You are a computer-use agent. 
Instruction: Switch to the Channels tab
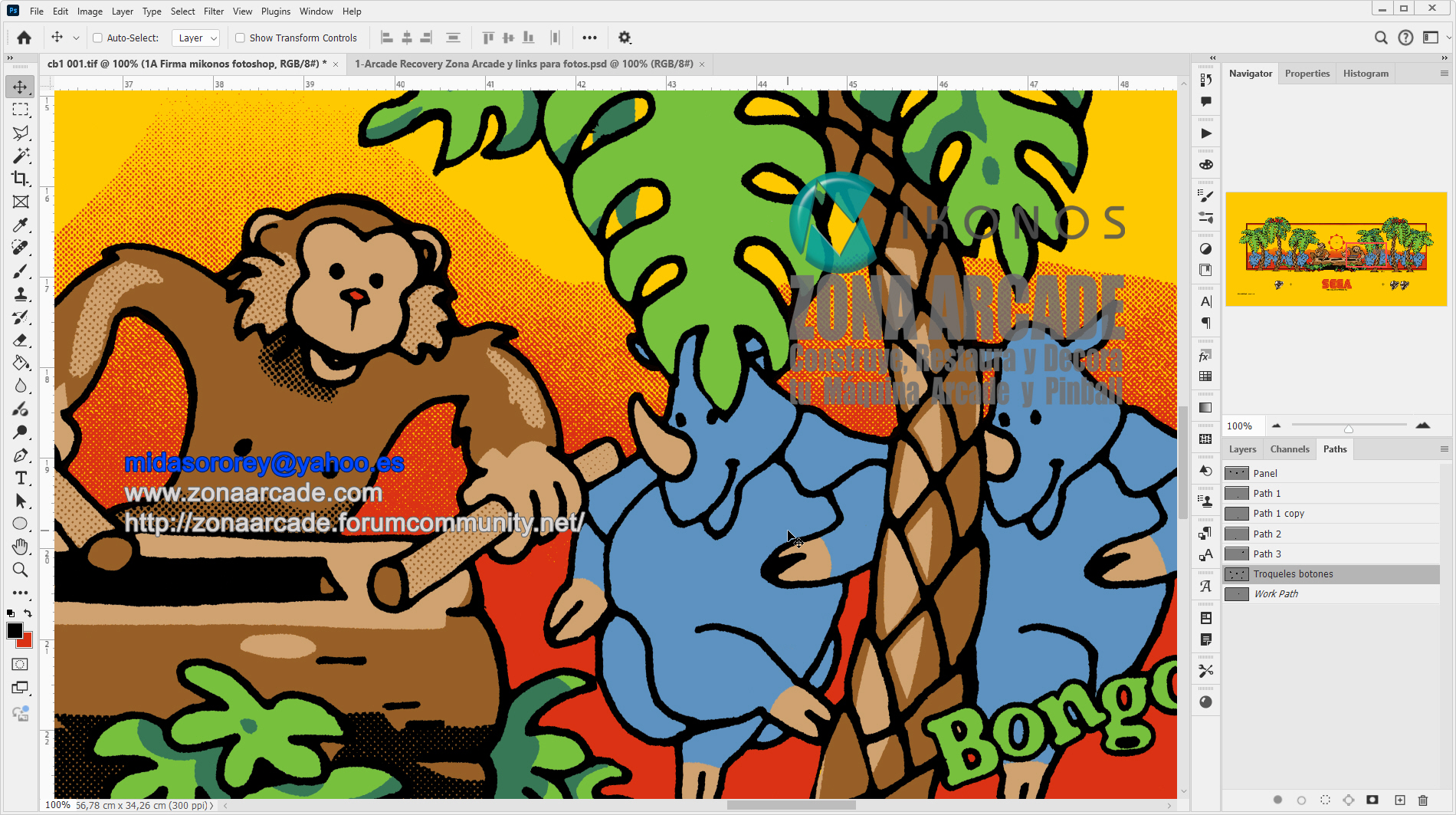coord(1290,449)
